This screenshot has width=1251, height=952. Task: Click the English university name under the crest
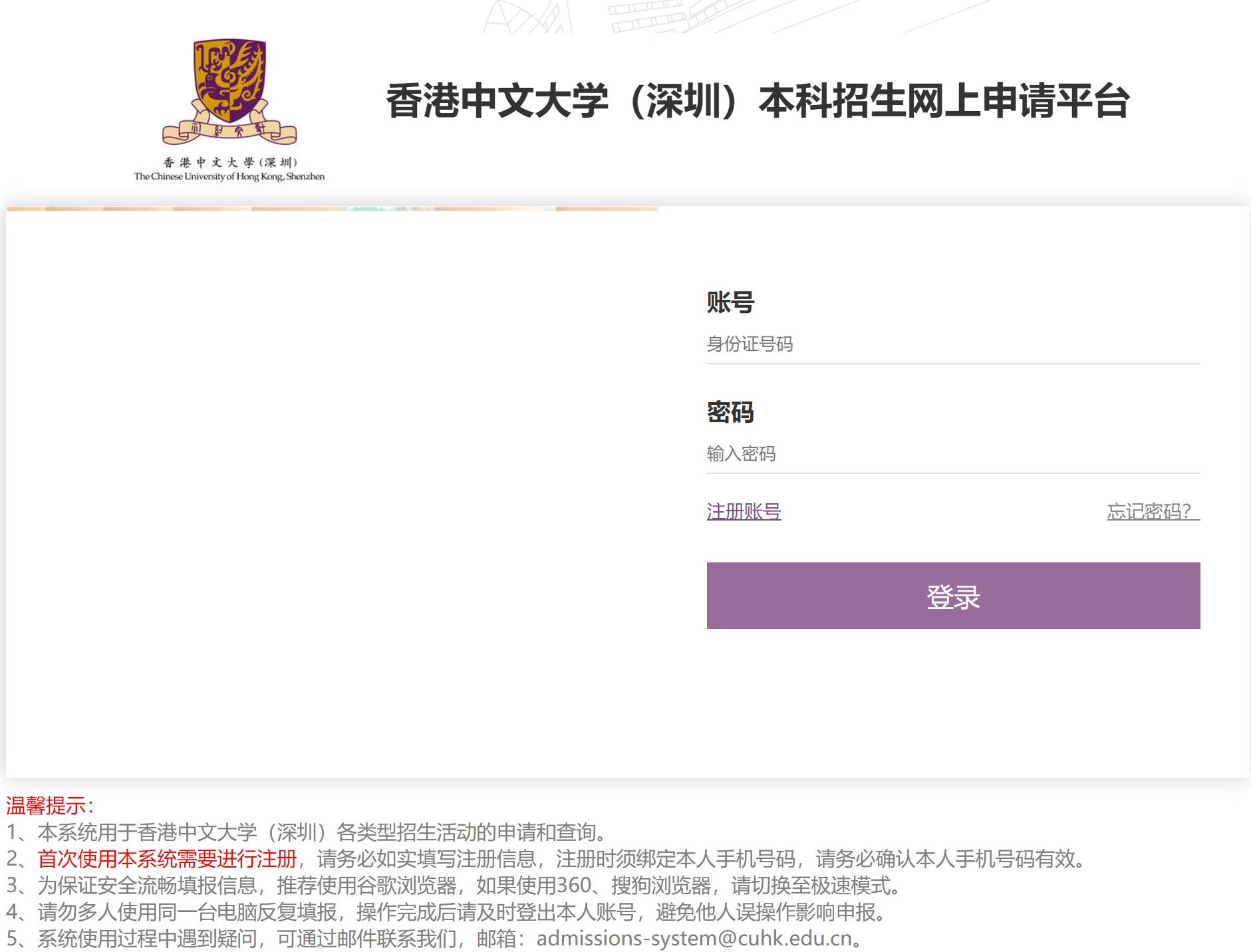click(229, 177)
